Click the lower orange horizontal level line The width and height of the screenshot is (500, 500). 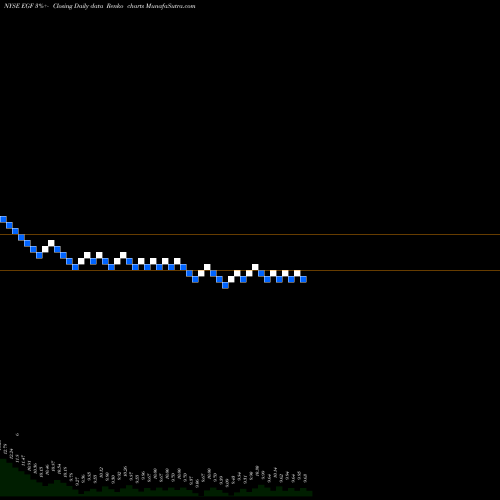pos(250,270)
